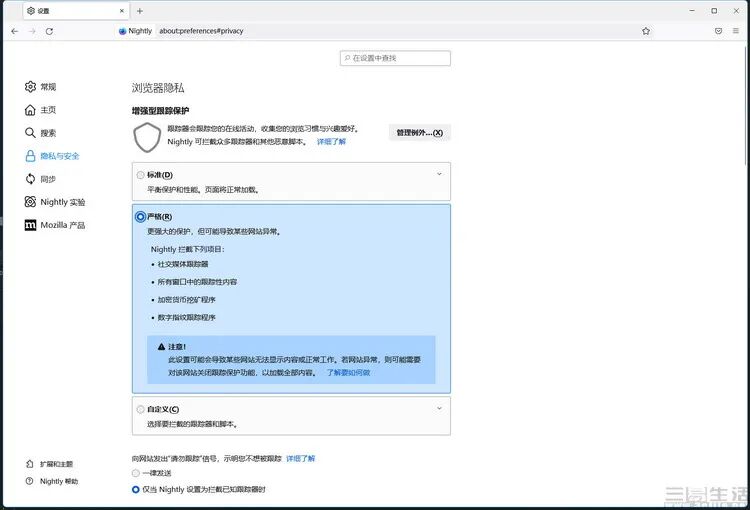750x510 pixels.
Task: Click the sync arrows icon for 同步
Action: point(30,178)
